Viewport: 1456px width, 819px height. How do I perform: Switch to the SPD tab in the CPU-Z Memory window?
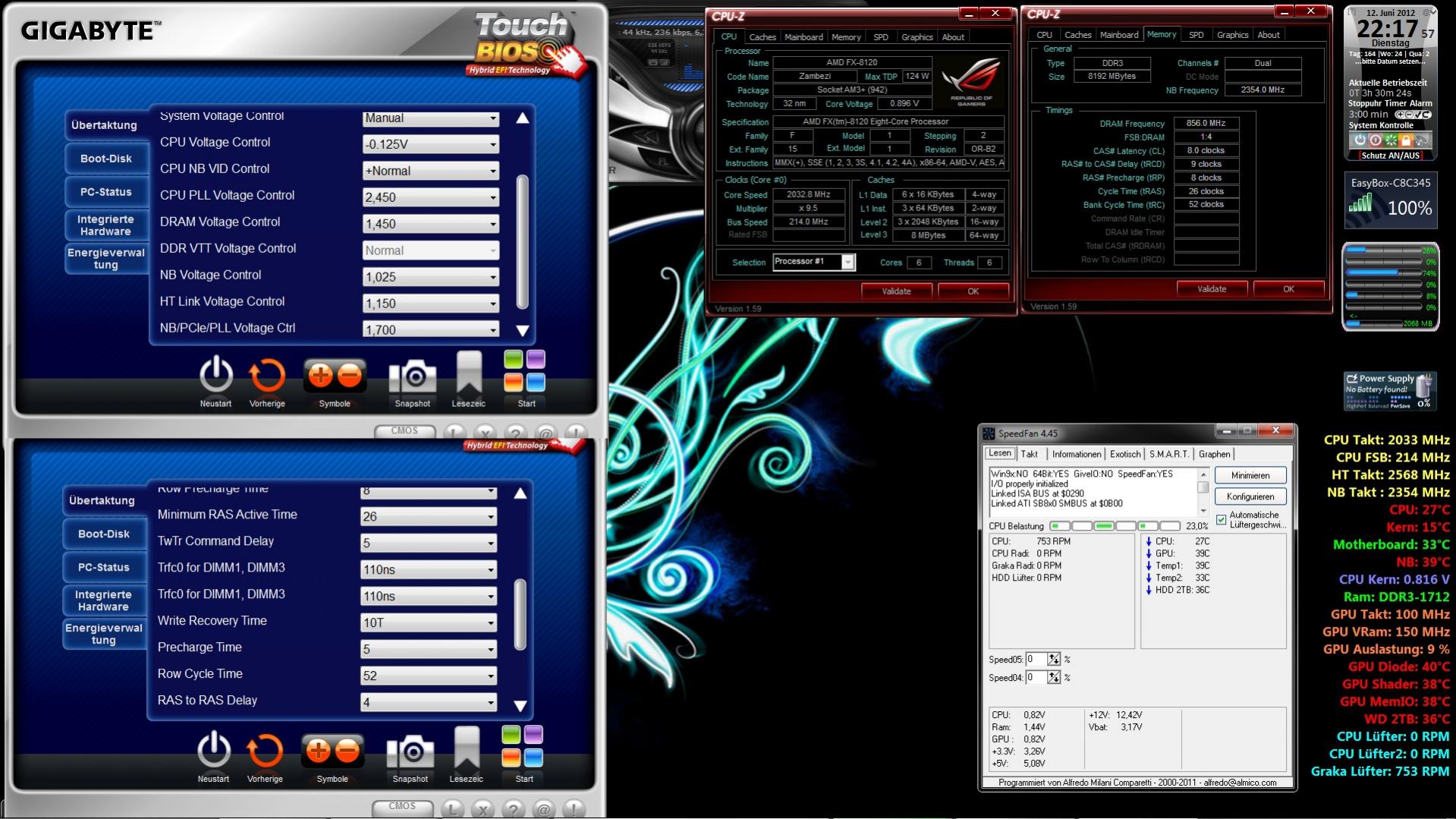(x=1196, y=35)
